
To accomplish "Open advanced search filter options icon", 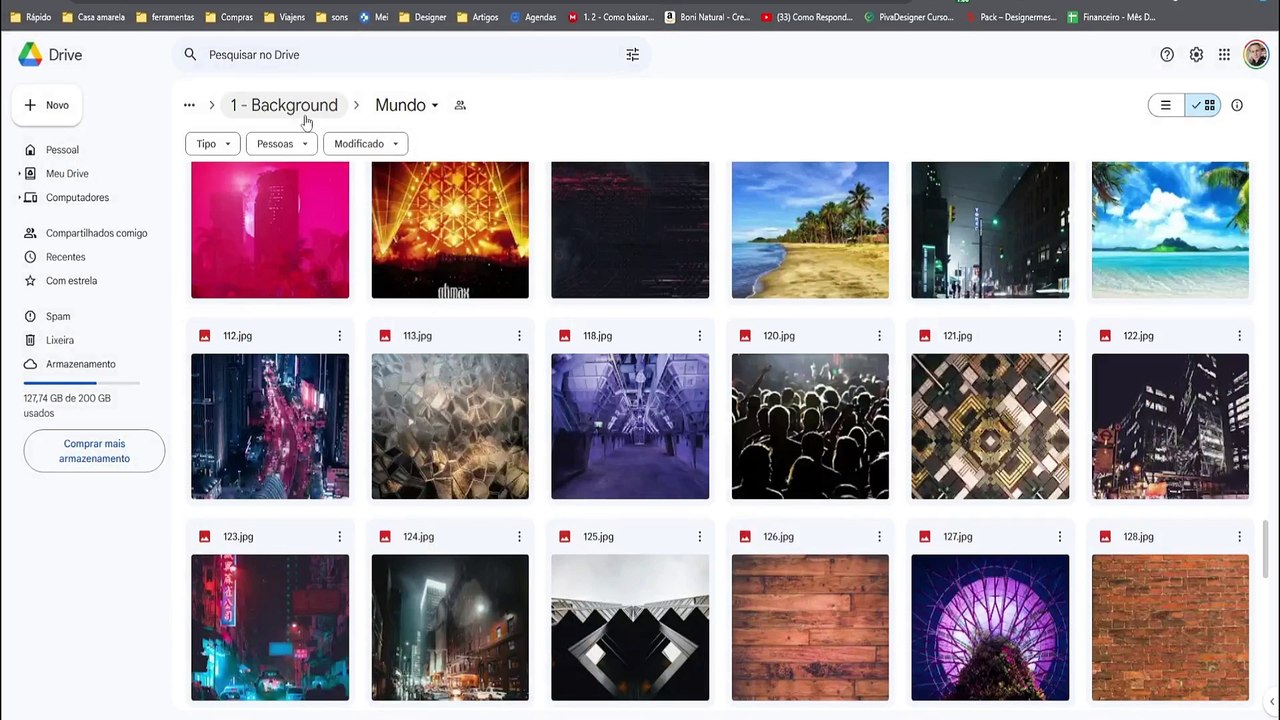I will 632,55.
